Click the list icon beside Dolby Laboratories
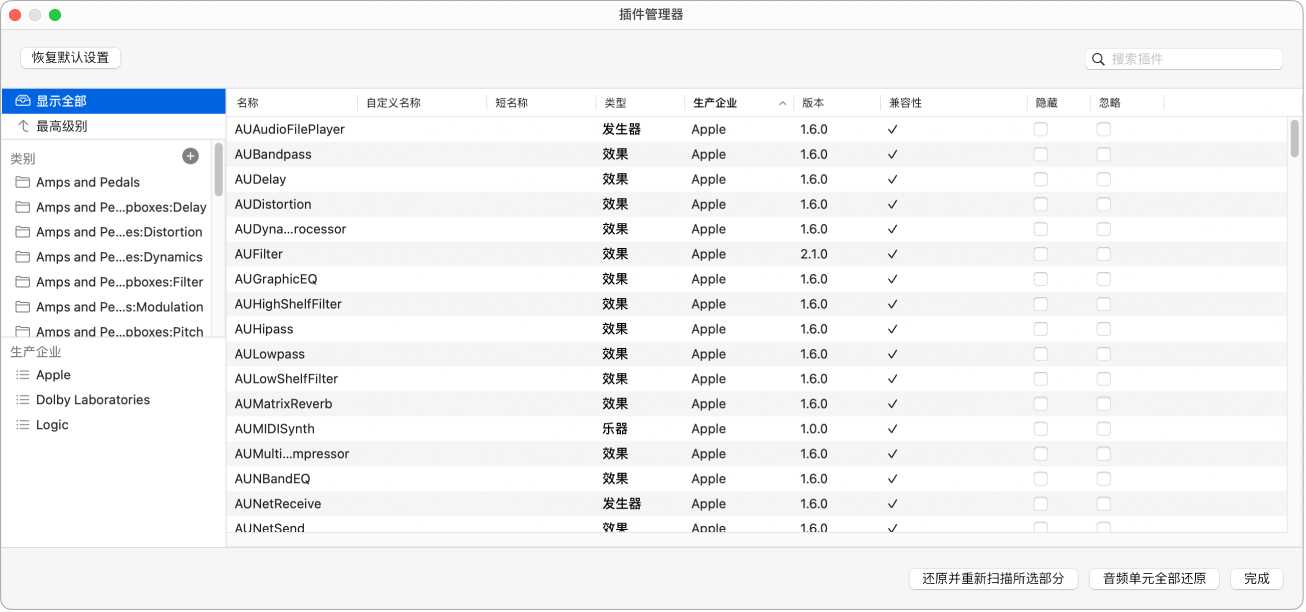Viewport: 1306px width, 612px height. click(x=22, y=400)
